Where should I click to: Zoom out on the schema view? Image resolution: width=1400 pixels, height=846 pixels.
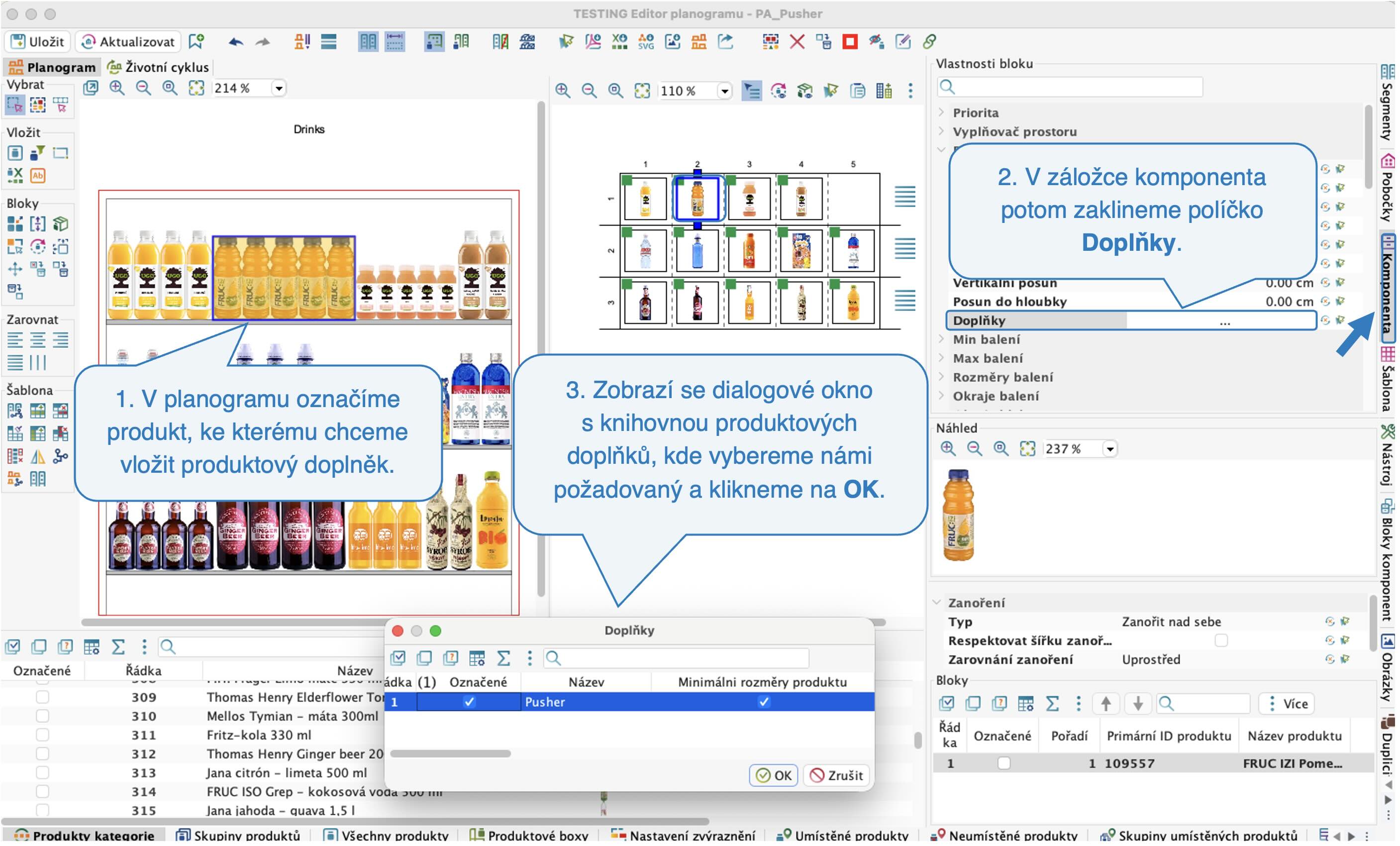(589, 91)
